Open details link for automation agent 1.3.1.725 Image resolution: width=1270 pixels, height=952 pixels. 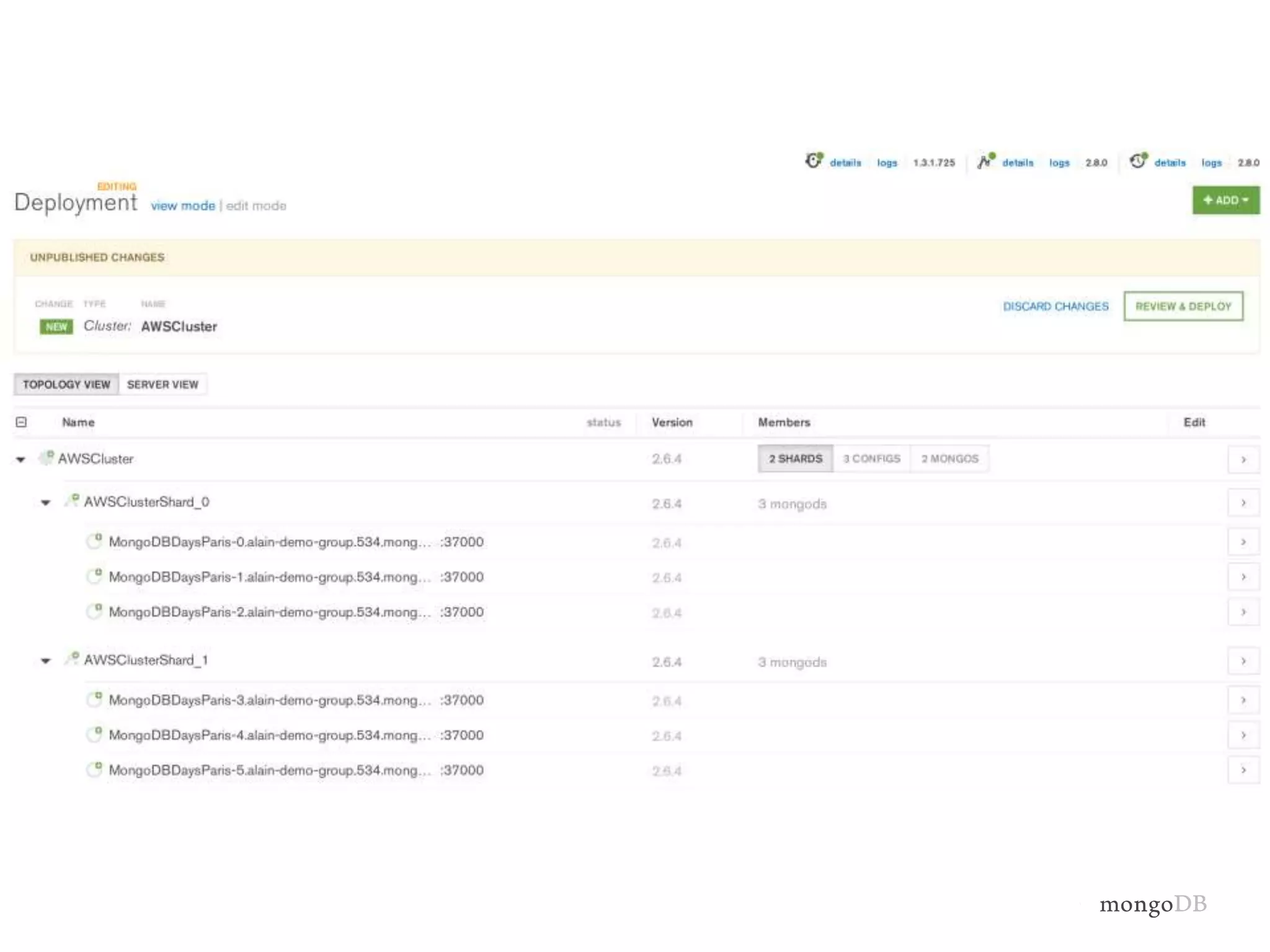coord(845,162)
